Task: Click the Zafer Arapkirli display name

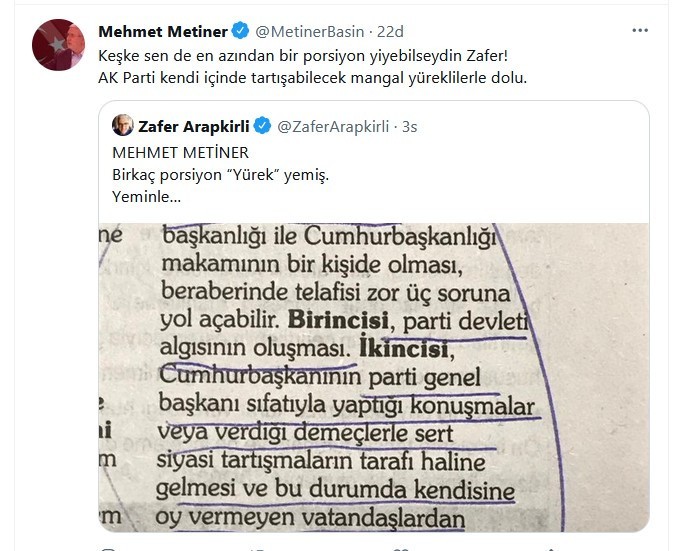Action: pos(194,127)
